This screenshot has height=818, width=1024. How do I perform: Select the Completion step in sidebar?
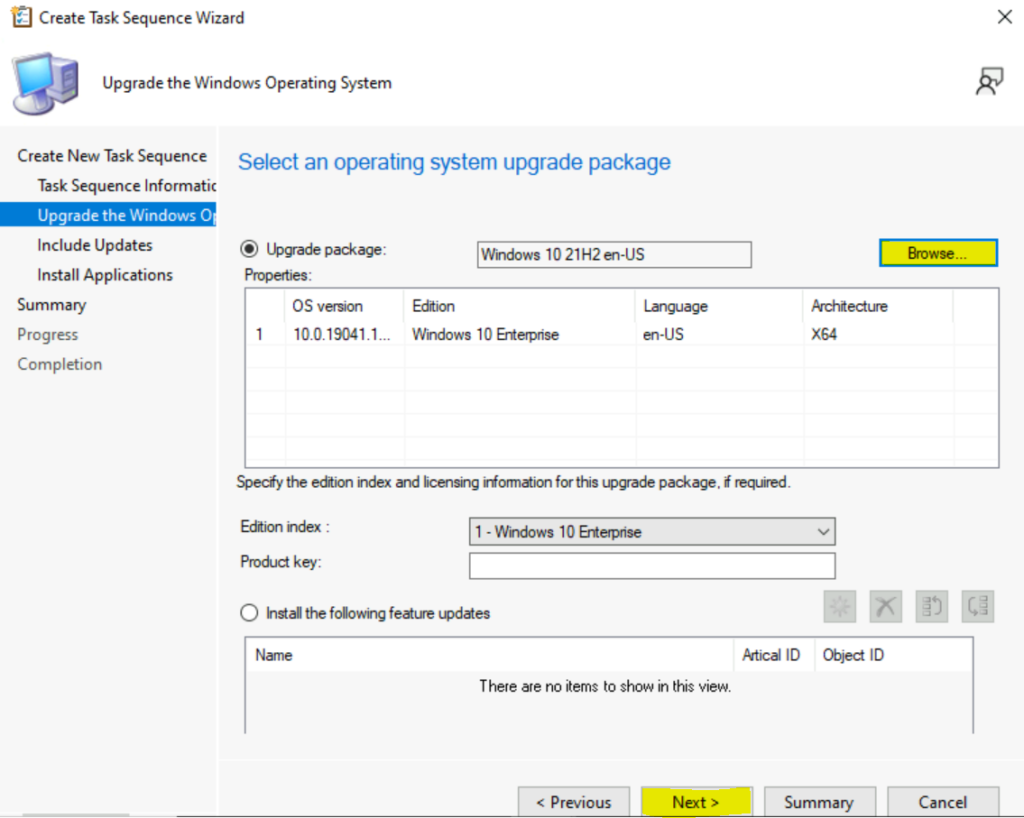pyautogui.click(x=59, y=364)
